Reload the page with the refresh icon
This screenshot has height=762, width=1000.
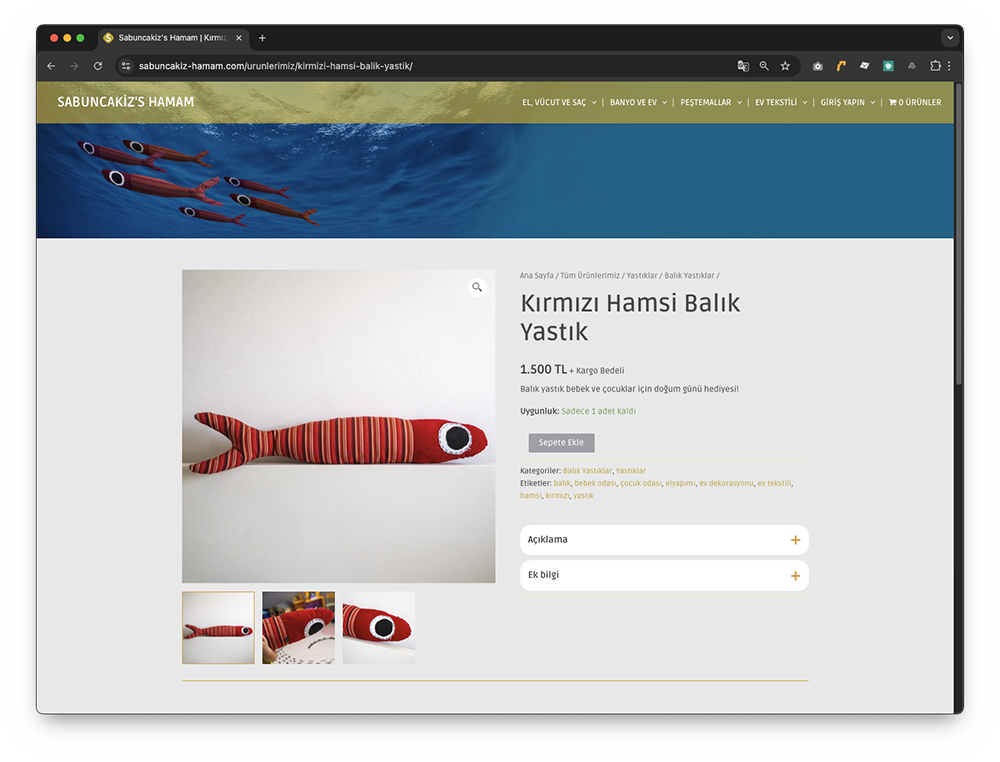[98, 66]
